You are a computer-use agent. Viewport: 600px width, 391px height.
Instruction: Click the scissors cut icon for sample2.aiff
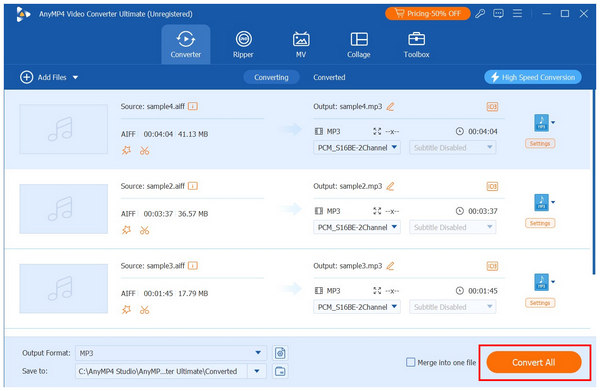pyautogui.click(x=144, y=230)
